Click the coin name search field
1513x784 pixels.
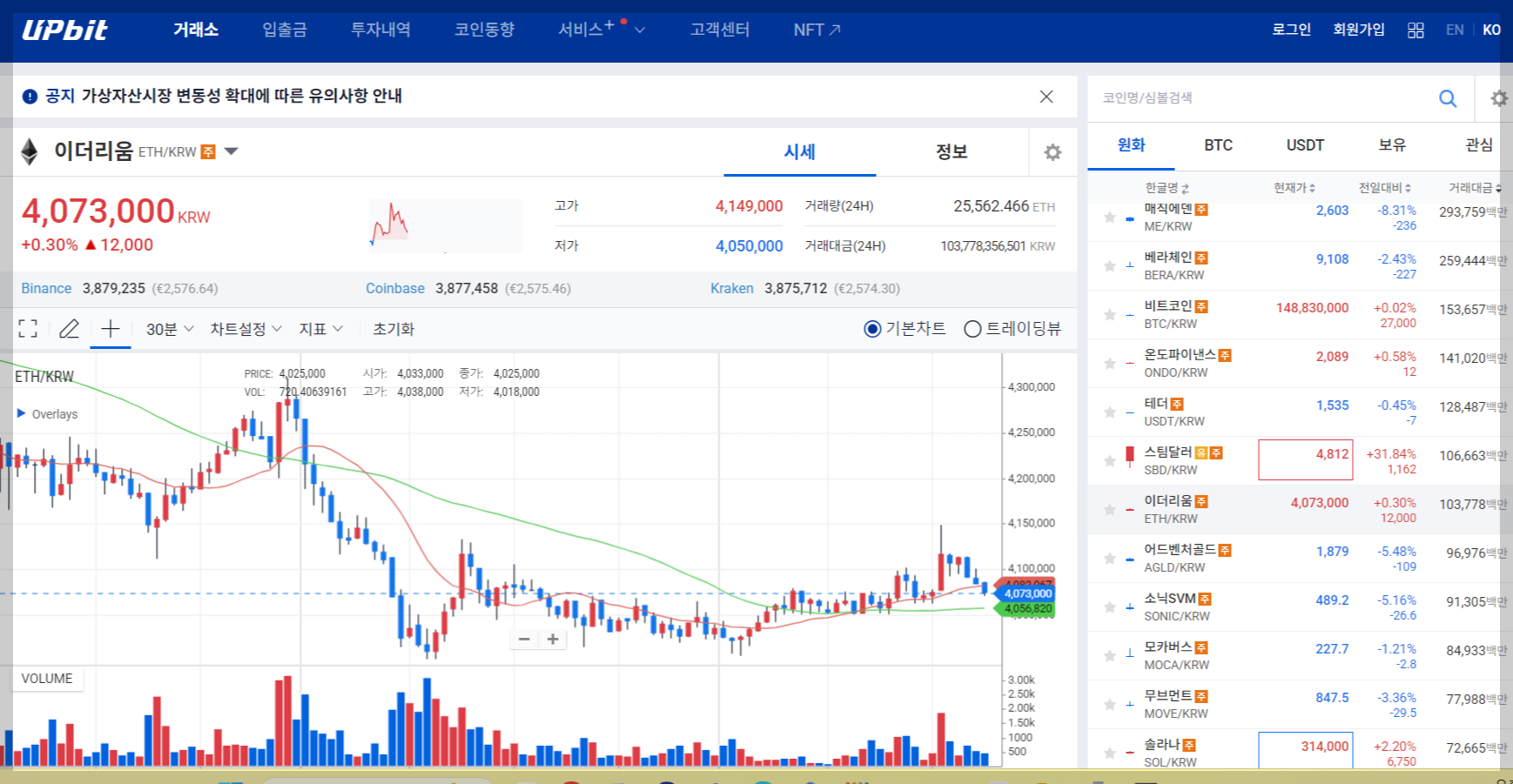pyautogui.click(x=1262, y=98)
